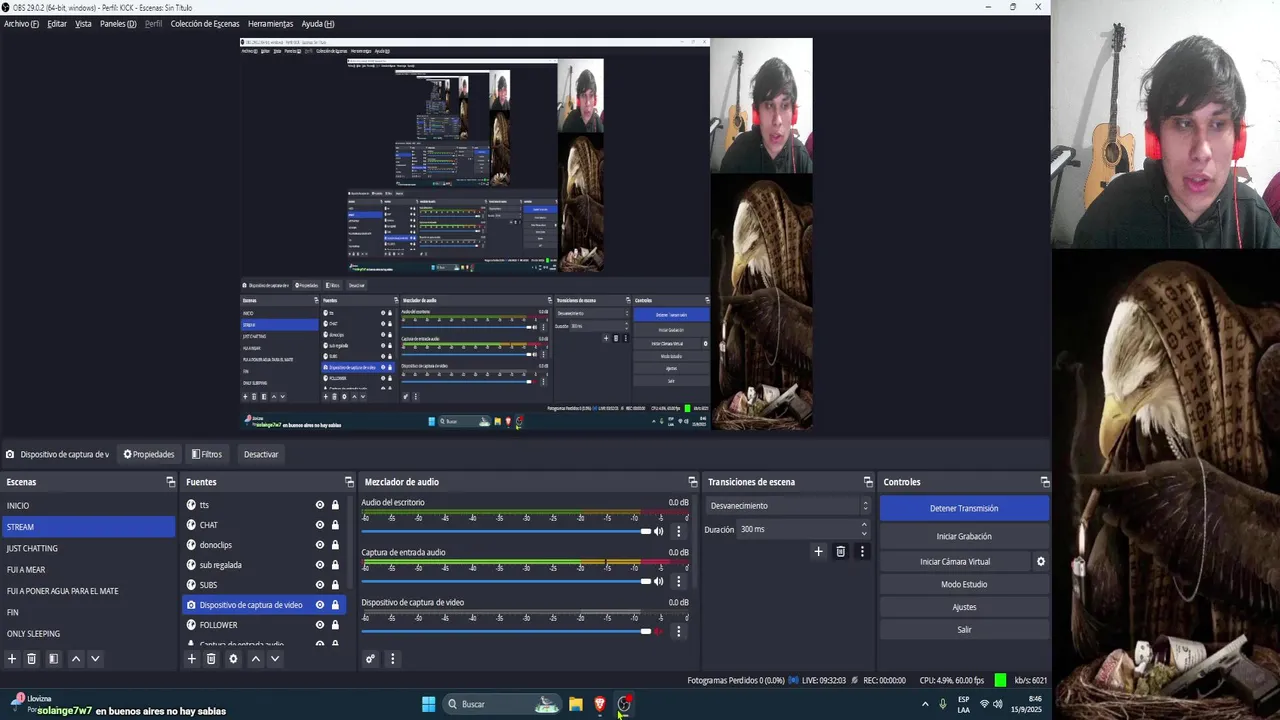
Task: Hide the donoclips source
Action: [320, 545]
